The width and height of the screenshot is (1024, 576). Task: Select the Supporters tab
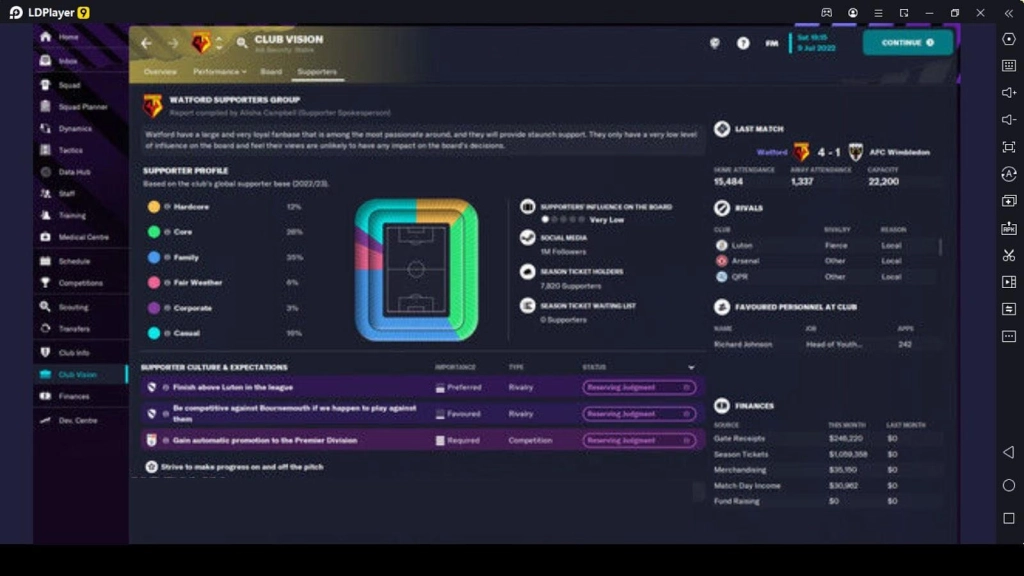317,72
